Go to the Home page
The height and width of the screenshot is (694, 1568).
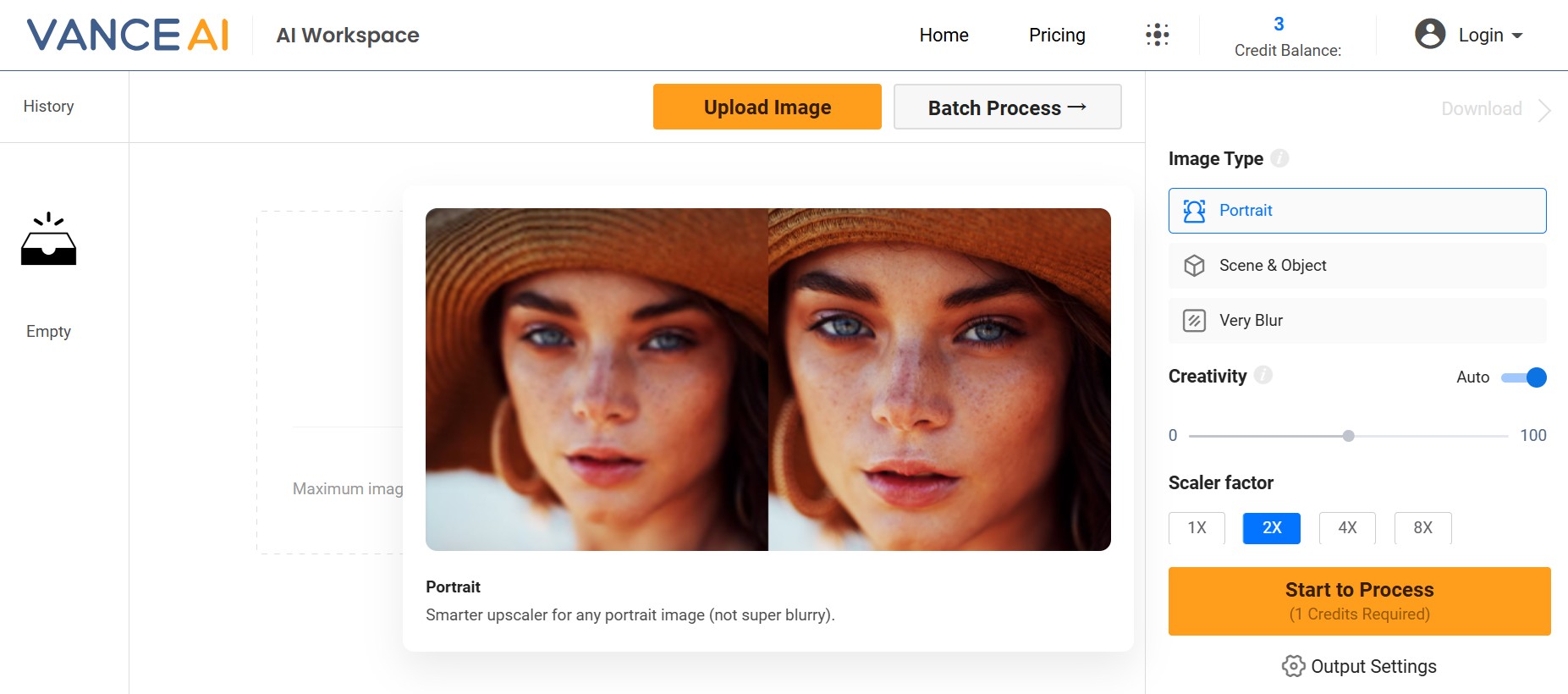pyautogui.click(x=944, y=36)
